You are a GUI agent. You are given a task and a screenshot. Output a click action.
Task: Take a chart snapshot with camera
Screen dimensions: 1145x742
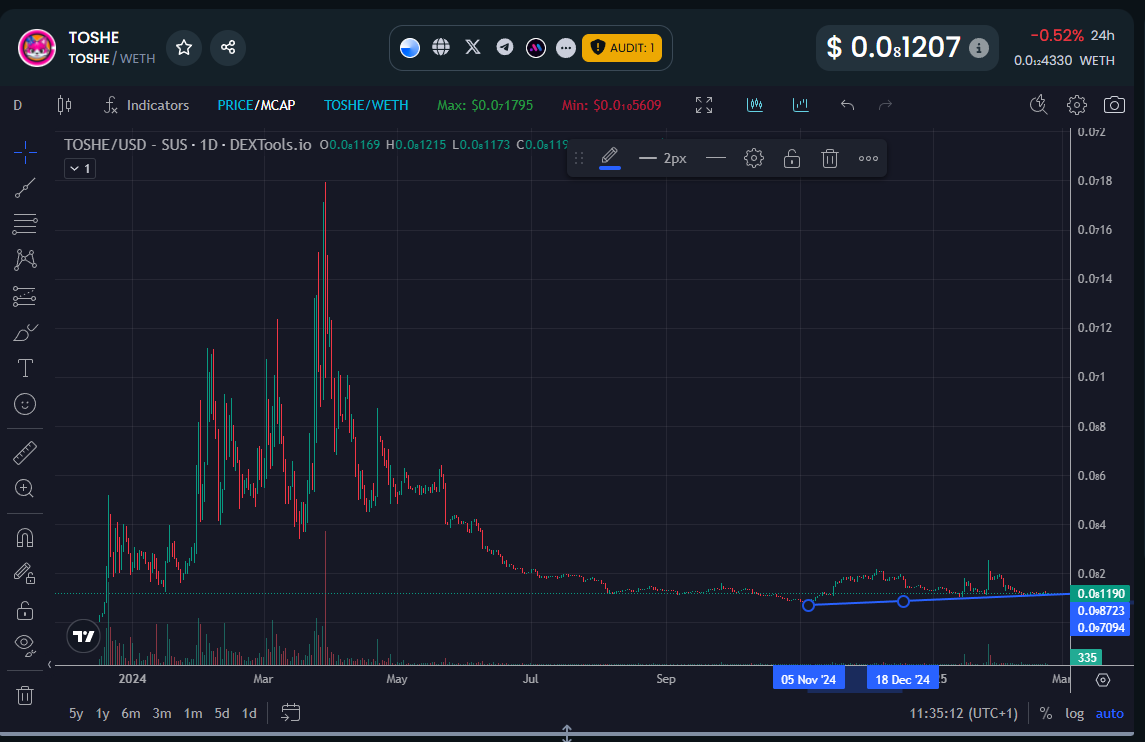[x=1114, y=105]
